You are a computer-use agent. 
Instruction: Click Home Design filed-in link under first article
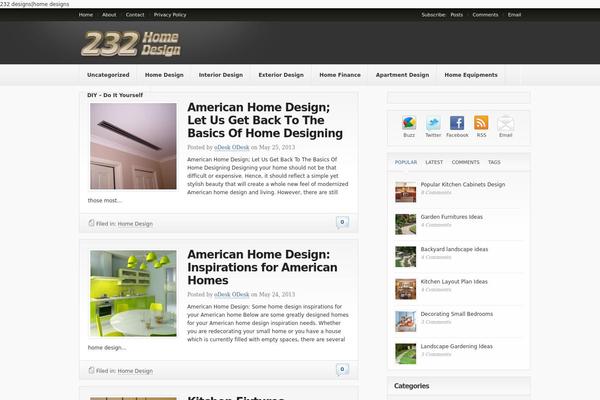tap(135, 224)
